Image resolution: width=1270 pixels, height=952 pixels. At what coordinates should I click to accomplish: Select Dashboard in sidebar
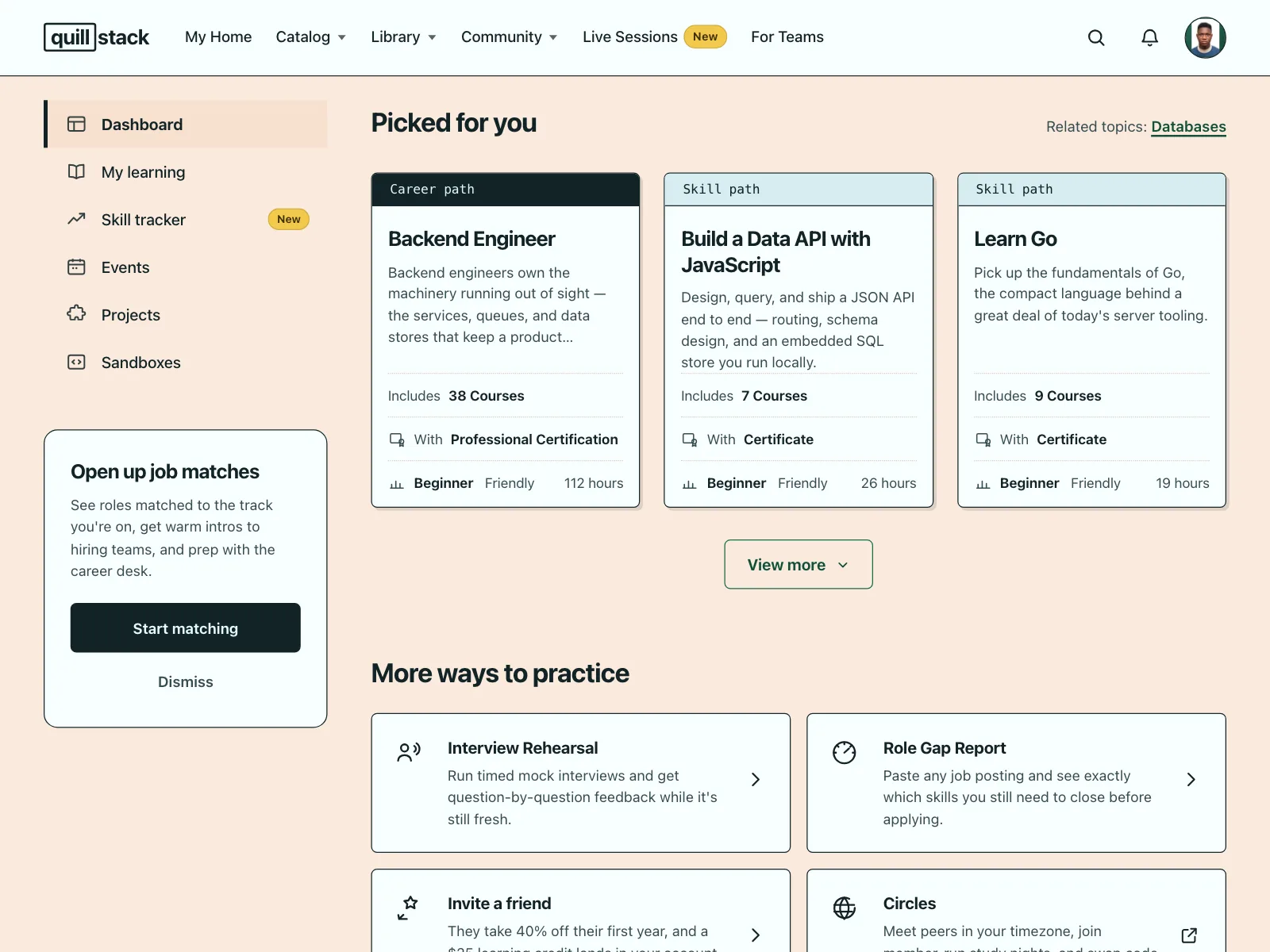pos(186,124)
